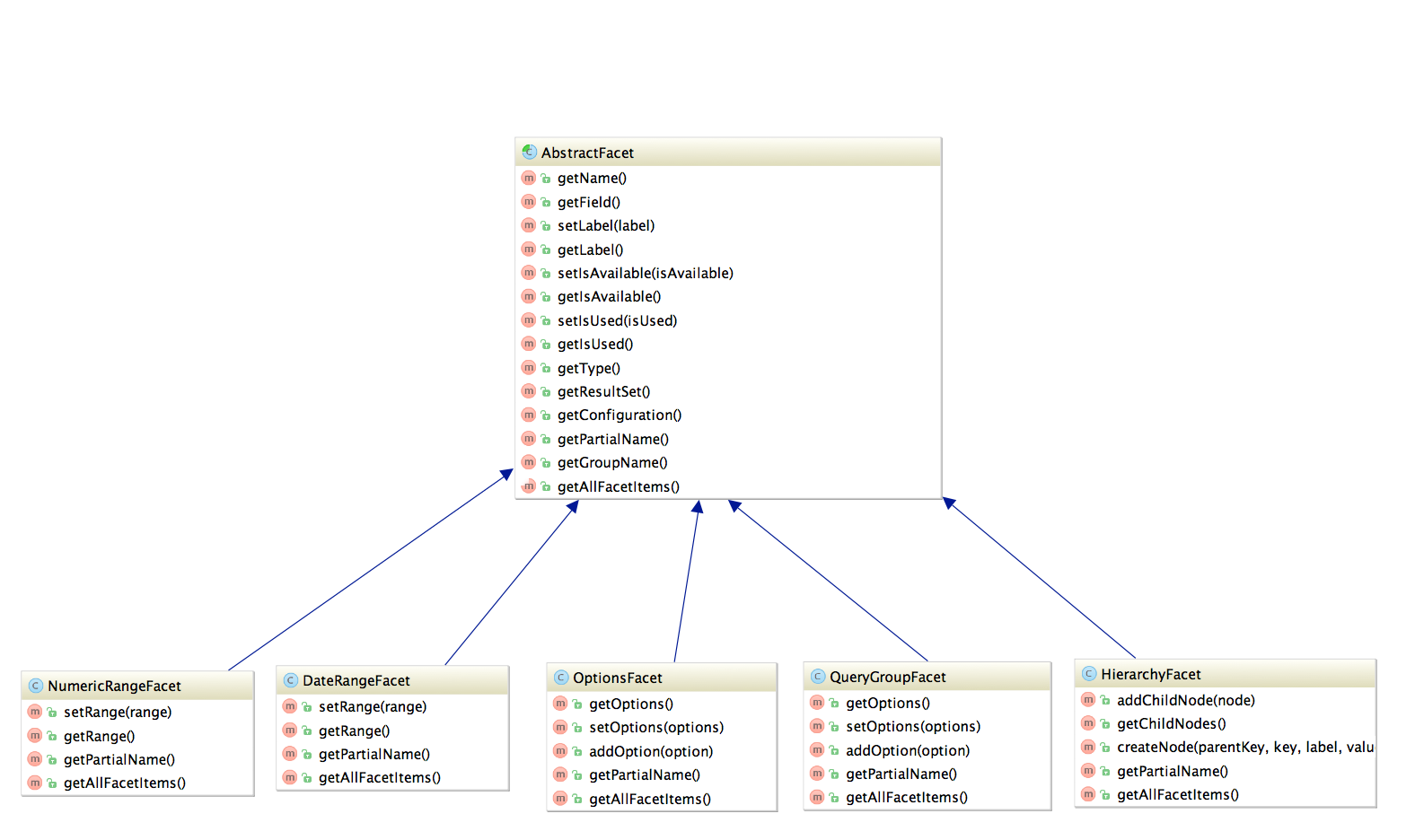Select addOption(option) in OptionsFacet
Viewport: 1415px width, 840px height.
coord(651,751)
